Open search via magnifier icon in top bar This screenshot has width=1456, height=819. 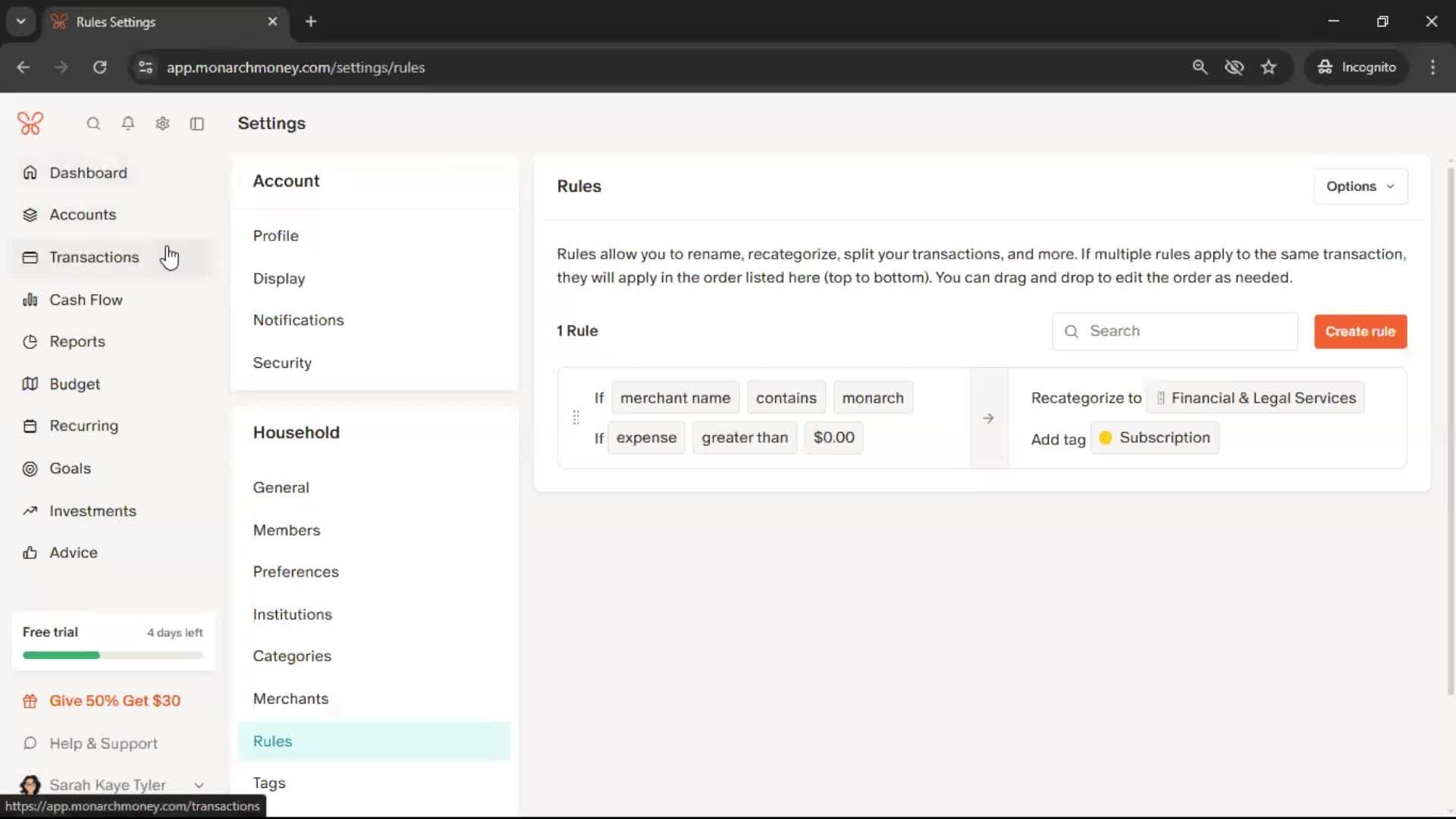click(x=93, y=124)
